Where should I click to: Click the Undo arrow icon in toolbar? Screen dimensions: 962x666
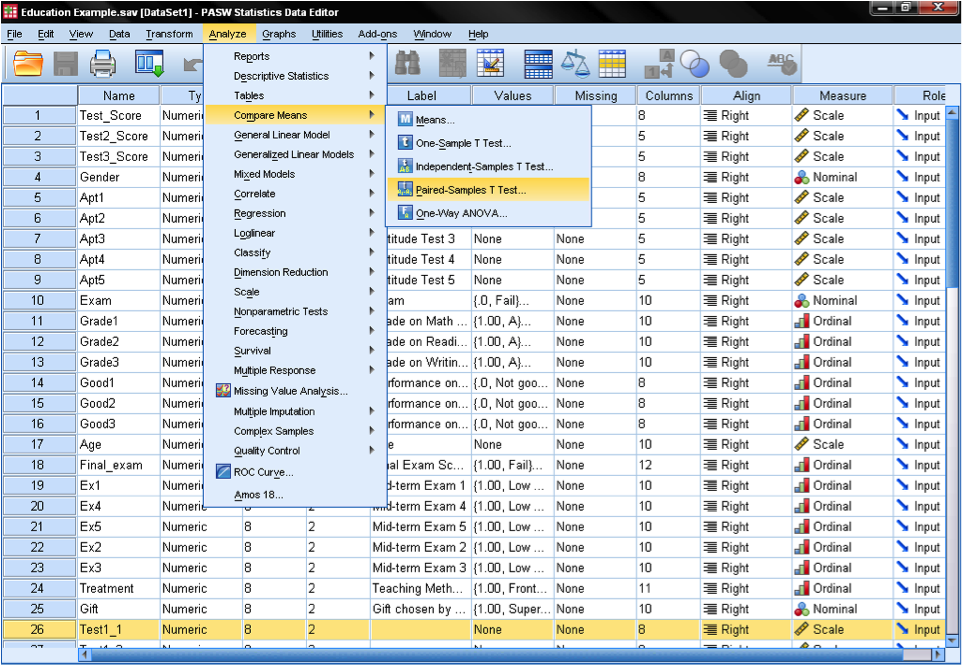point(193,64)
